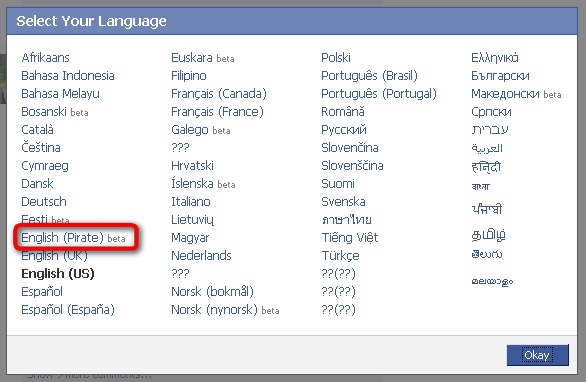Switch language to Српски
The height and width of the screenshot is (382, 586).
click(x=491, y=112)
